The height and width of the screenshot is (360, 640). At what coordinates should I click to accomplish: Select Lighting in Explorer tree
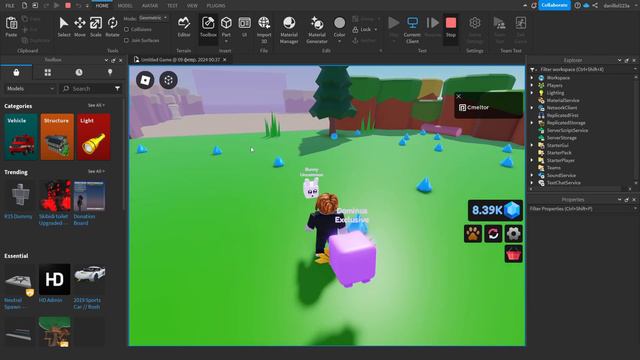(x=555, y=93)
